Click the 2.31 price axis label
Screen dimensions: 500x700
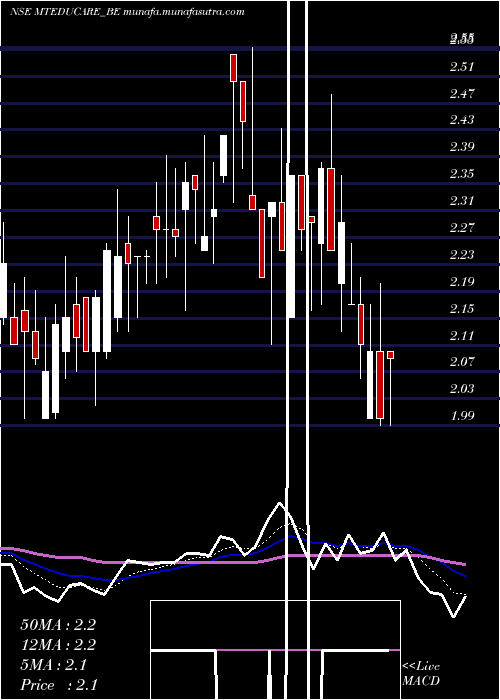pos(462,201)
